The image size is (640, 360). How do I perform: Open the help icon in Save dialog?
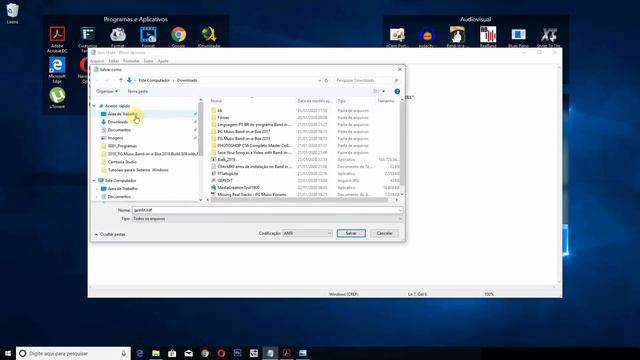point(397,91)
